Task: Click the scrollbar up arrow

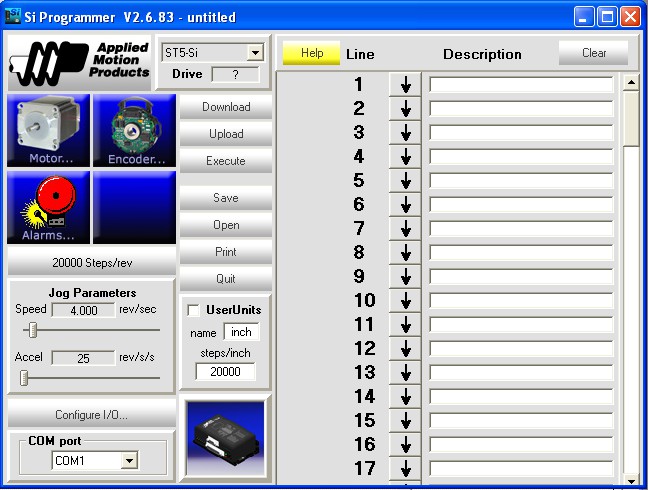Action: [631, 82]
